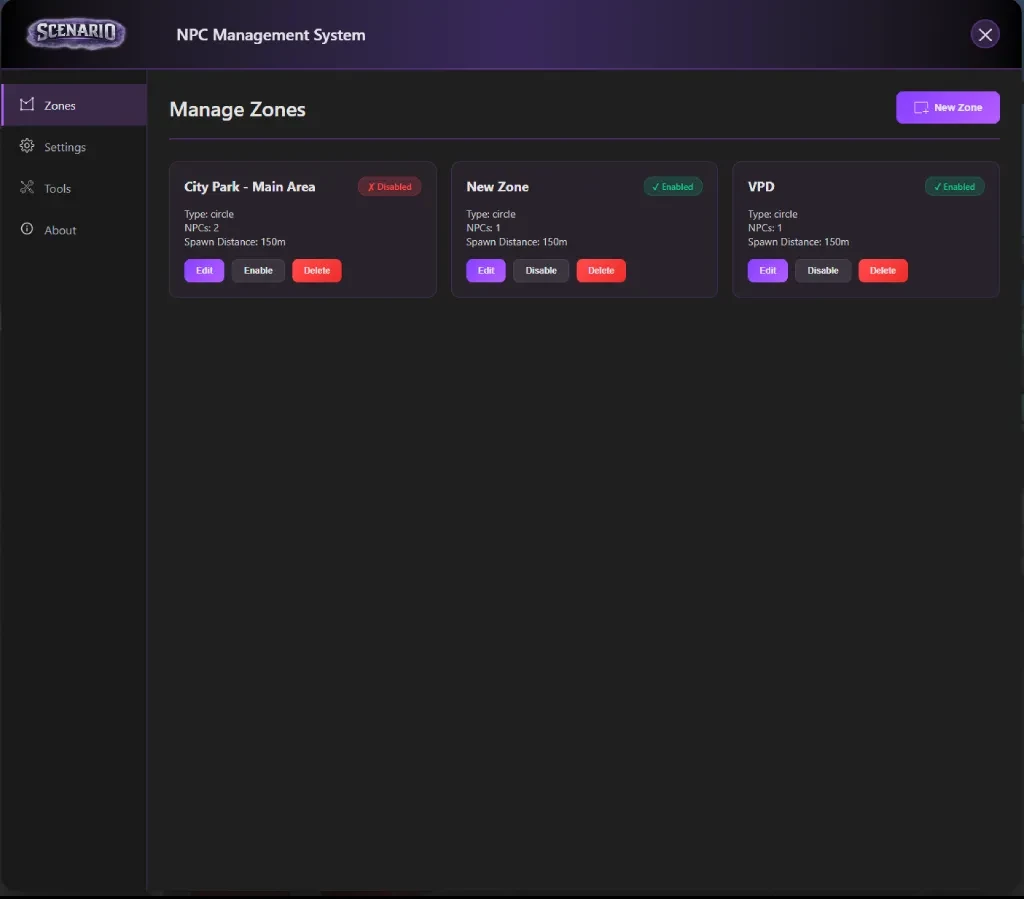1024x899 pixels.
Task: Click the Scenario logo
Action: point(76,33)
